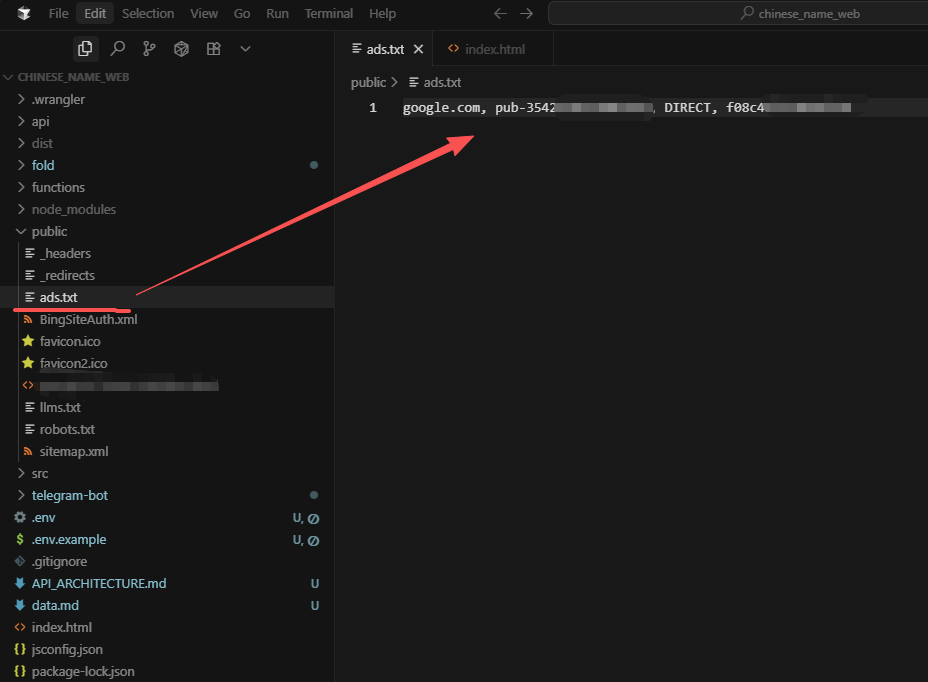Click the chinese_name_web search box

point(738,13)
